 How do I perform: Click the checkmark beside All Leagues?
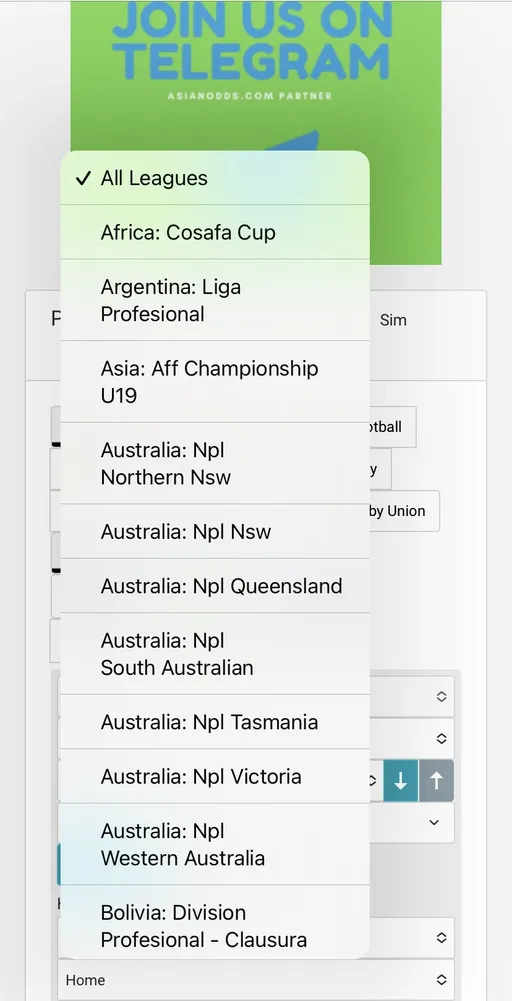coord(84,178)
